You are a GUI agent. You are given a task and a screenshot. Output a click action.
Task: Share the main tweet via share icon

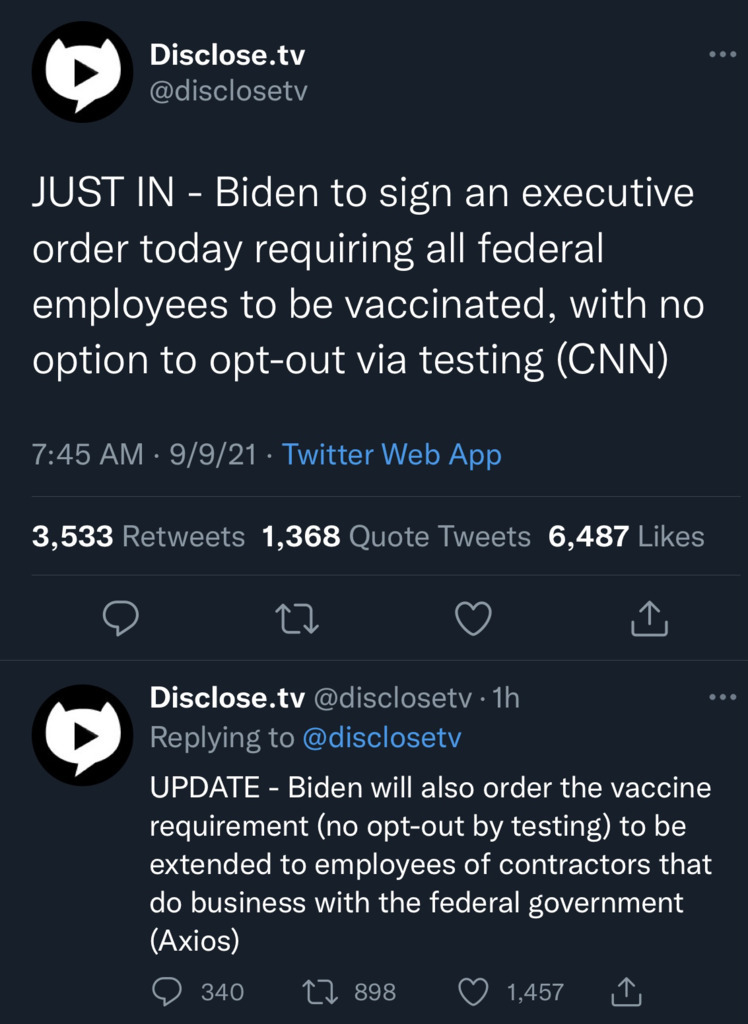(x=649, y=619)
